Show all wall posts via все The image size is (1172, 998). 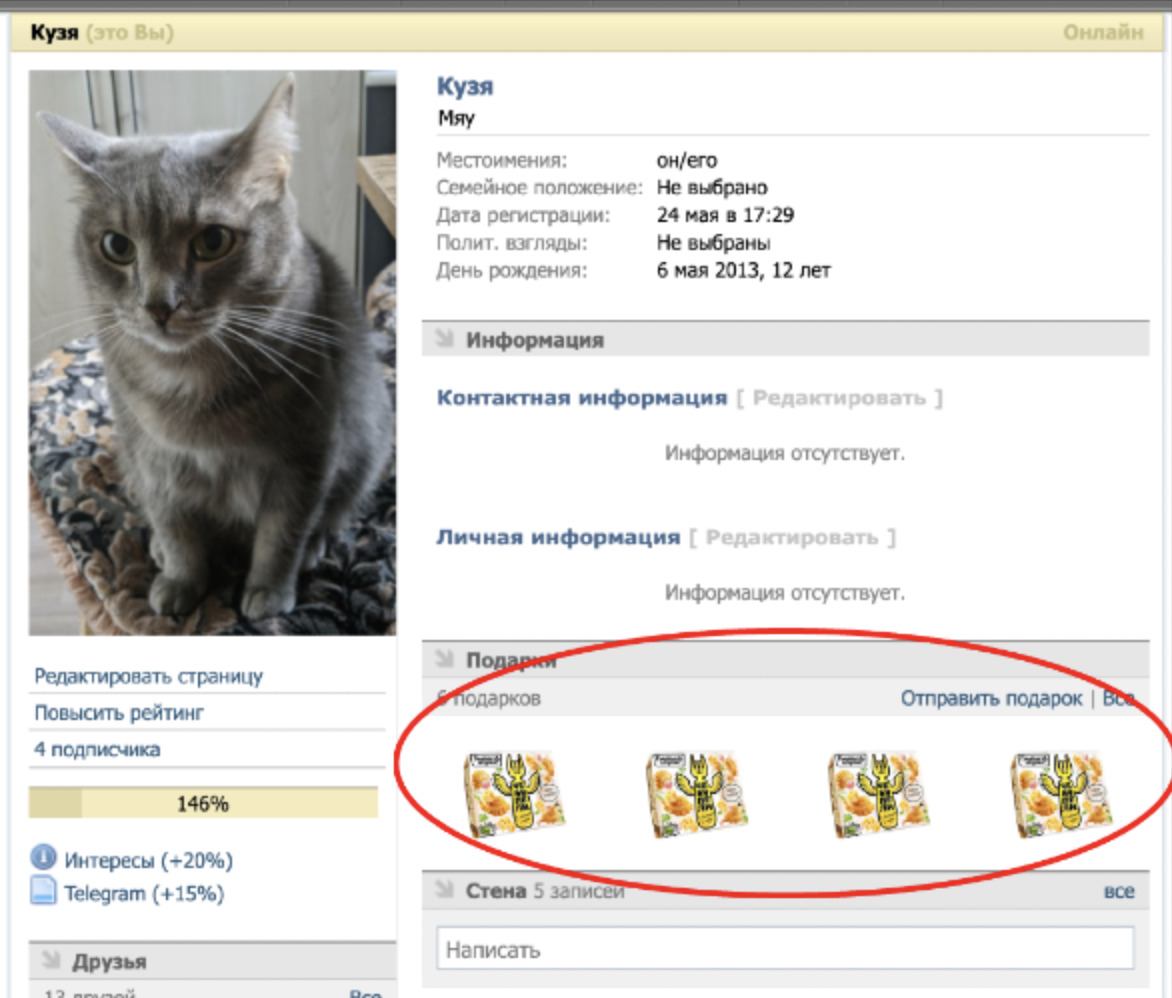point(1119,891)
